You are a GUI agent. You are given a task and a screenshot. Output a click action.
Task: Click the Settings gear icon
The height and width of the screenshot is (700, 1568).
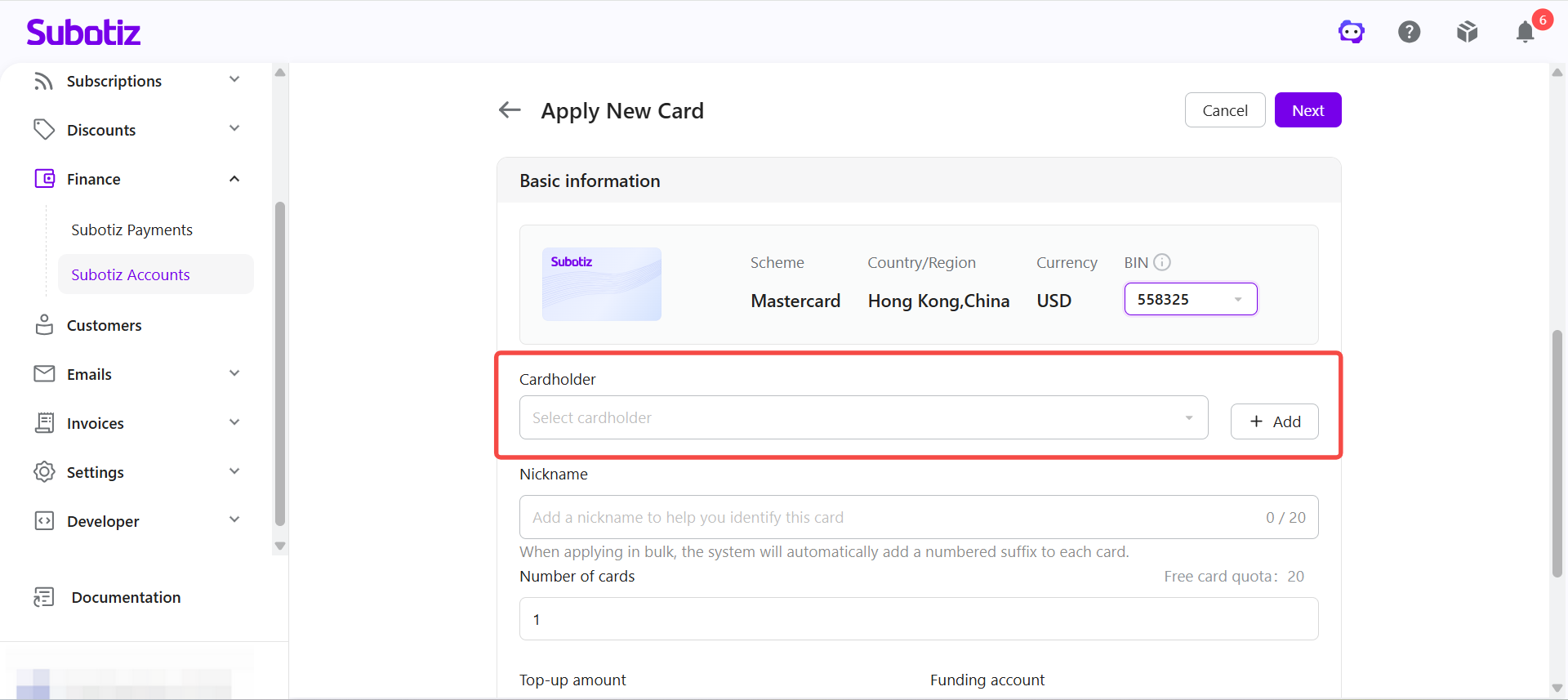coord(44,472)
